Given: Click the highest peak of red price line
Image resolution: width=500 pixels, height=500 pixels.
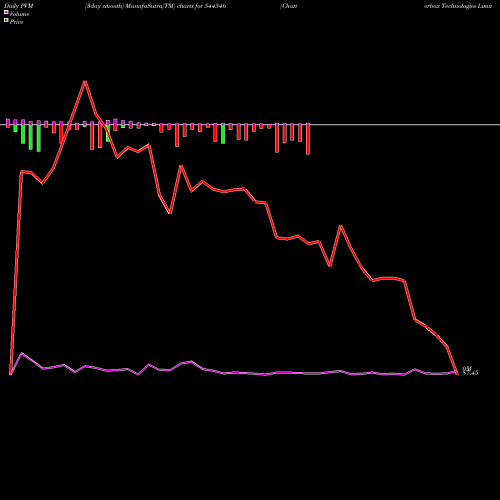Looking at the screenshot, I should (85, 81).
